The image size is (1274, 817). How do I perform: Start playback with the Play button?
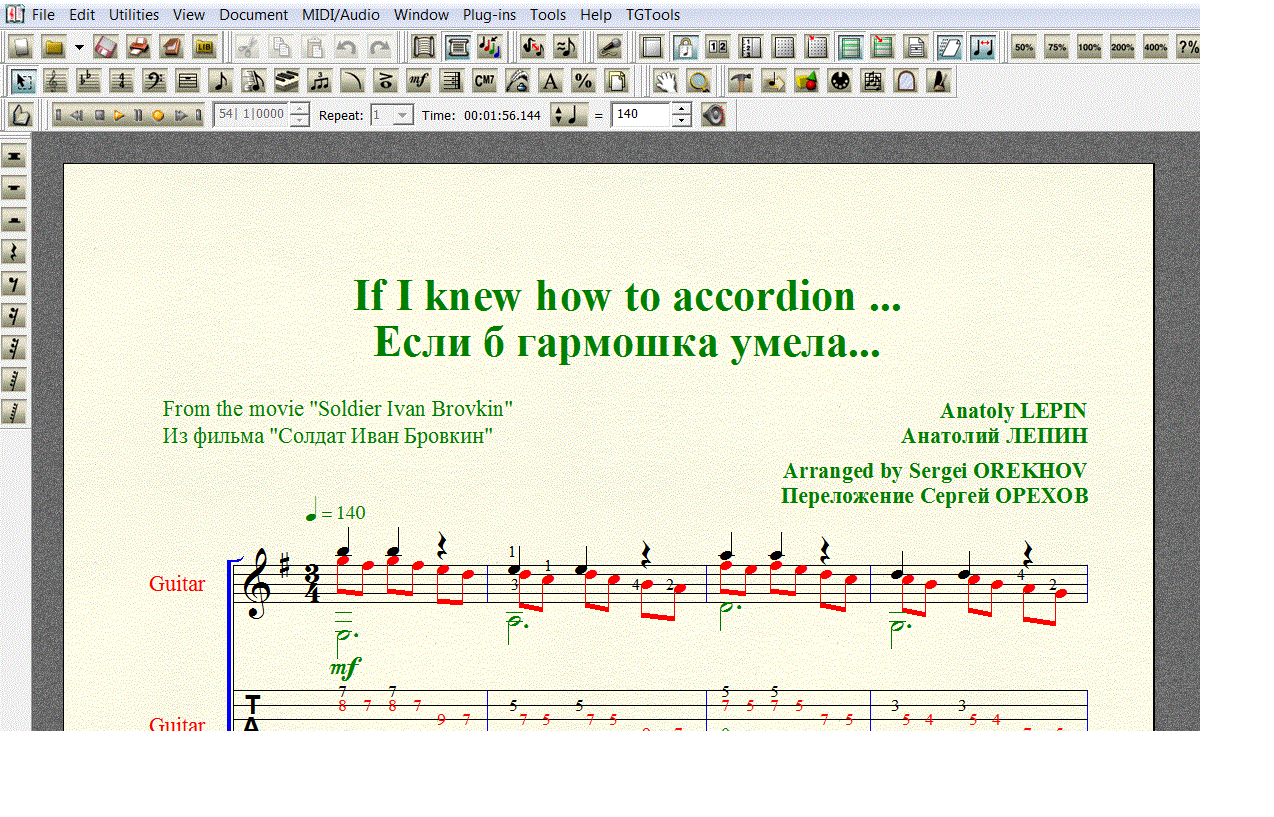point(119,115)
